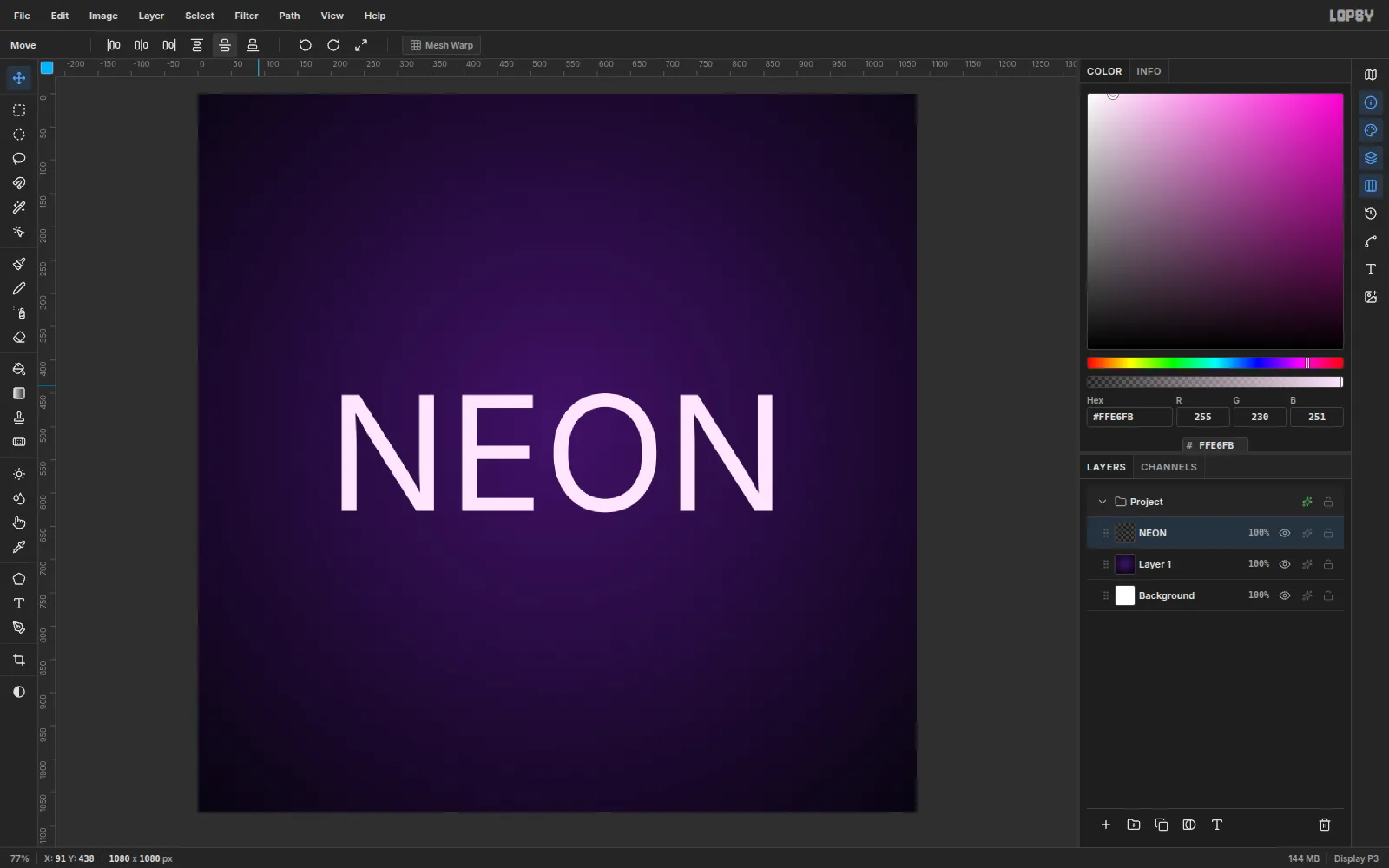Select the Lasso tool
The image size is (1389, 868).
pyautogui.click(x=19, y=159)
